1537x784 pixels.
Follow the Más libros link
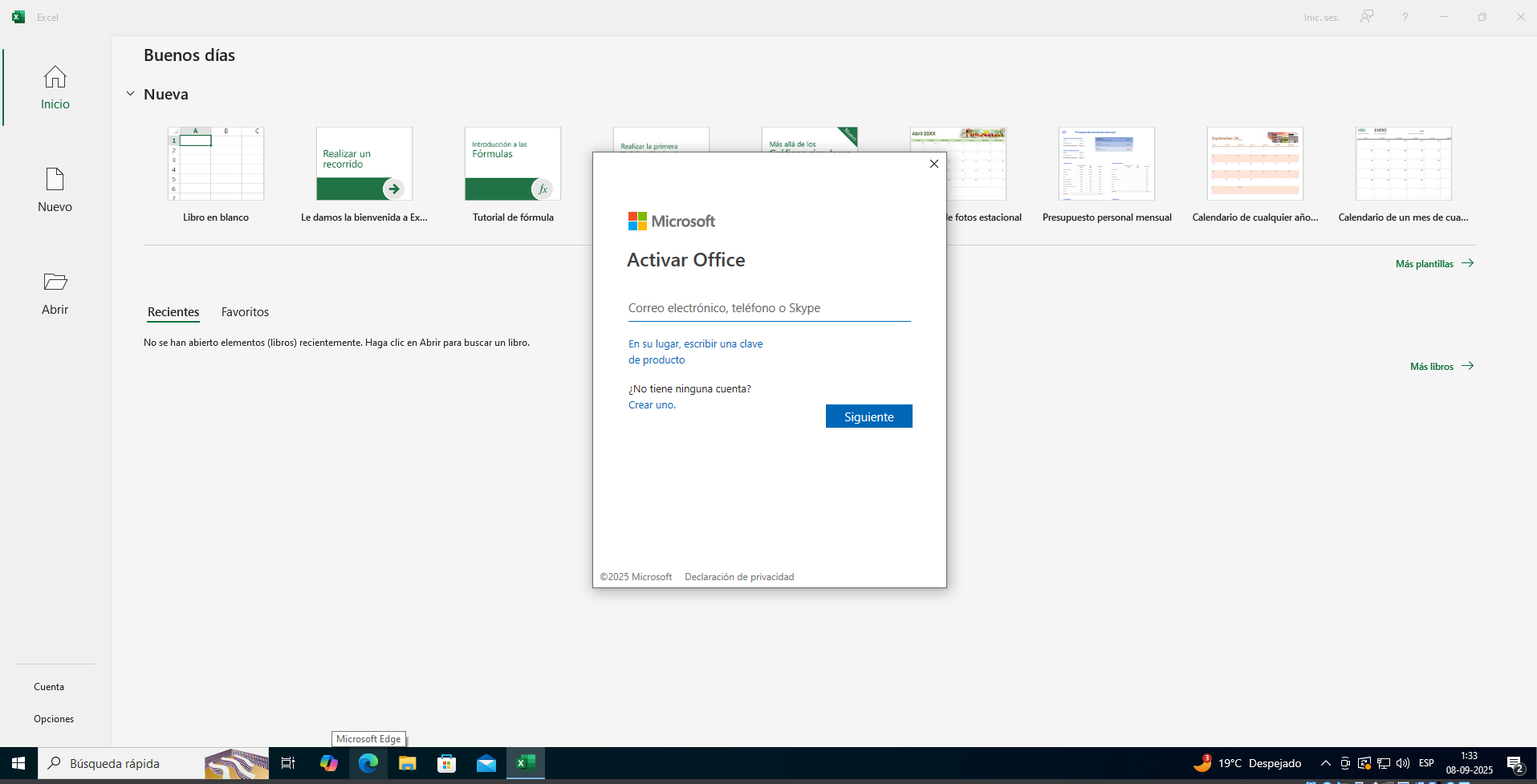pyautogui.click(x=1441, y=367)
